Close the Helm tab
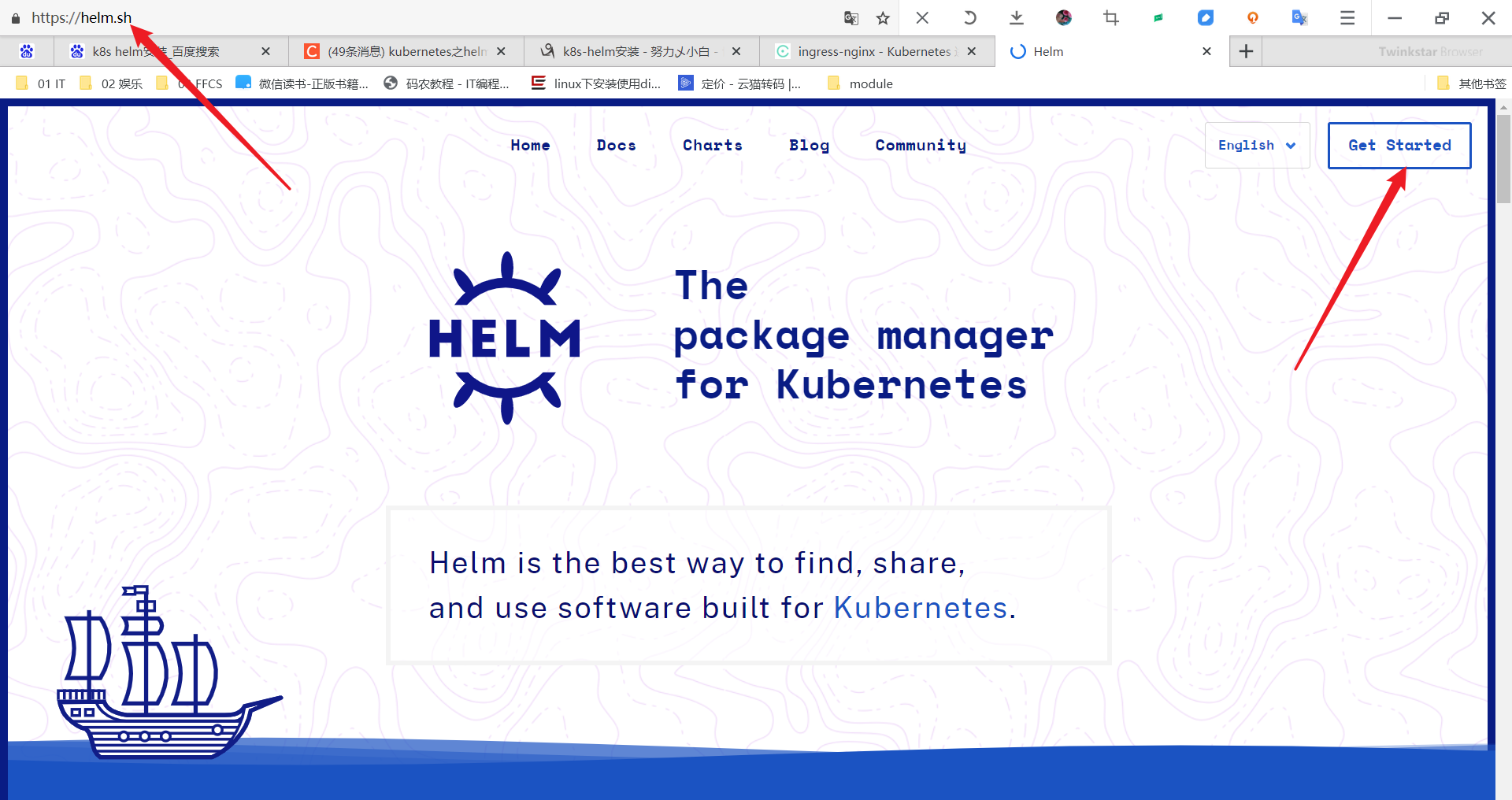This screenshot has height=800, width=1512. (x=1206, y=51)
